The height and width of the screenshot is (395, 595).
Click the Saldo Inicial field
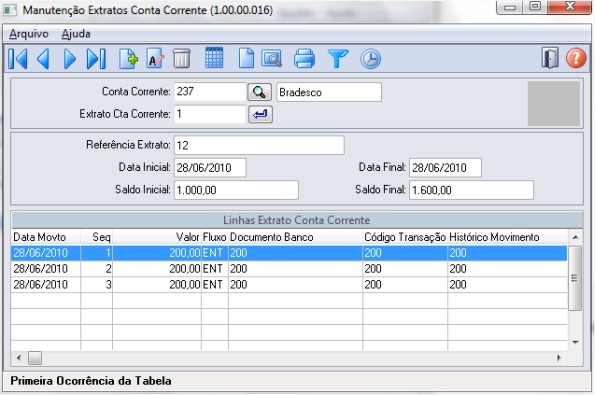[236, 190]
